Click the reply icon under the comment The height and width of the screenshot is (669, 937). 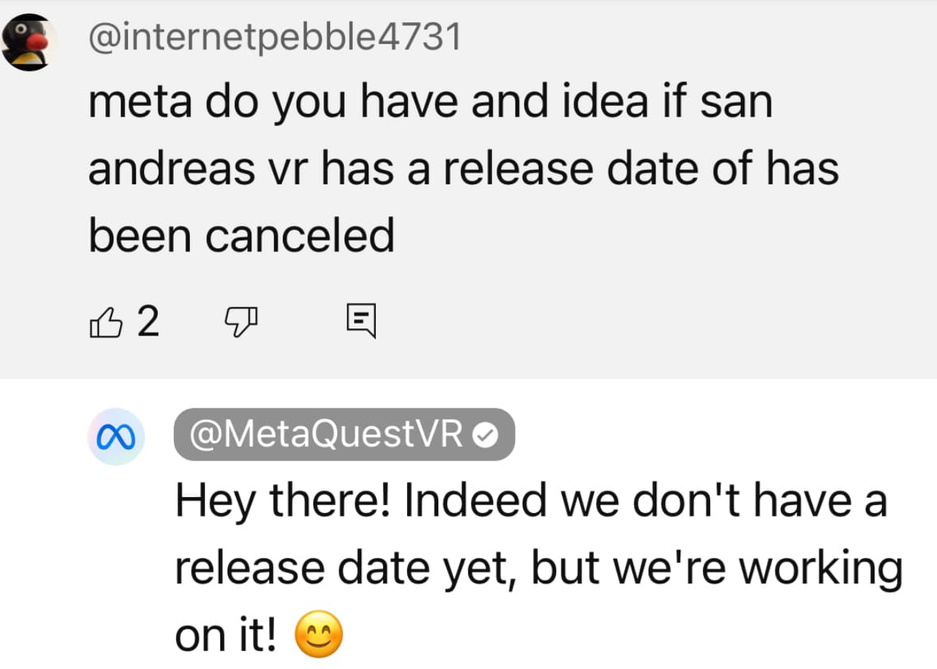pos(360,321)
